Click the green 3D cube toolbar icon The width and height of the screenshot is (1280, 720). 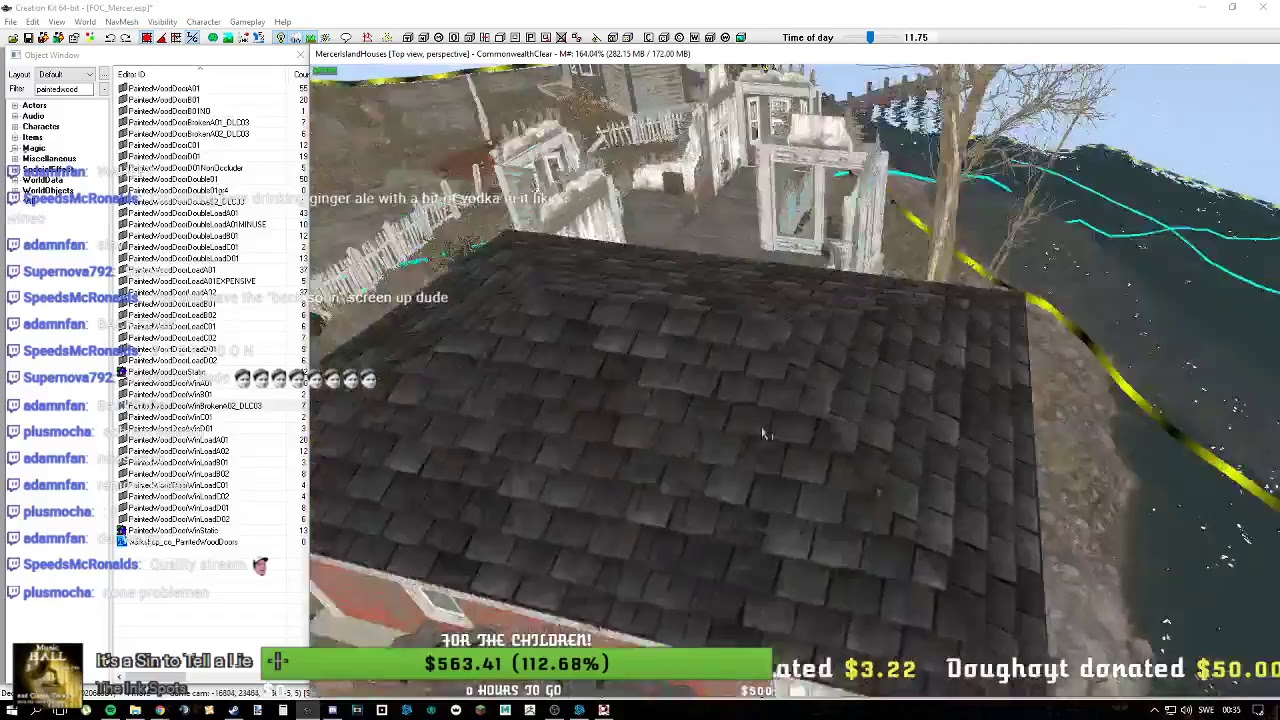740,37
